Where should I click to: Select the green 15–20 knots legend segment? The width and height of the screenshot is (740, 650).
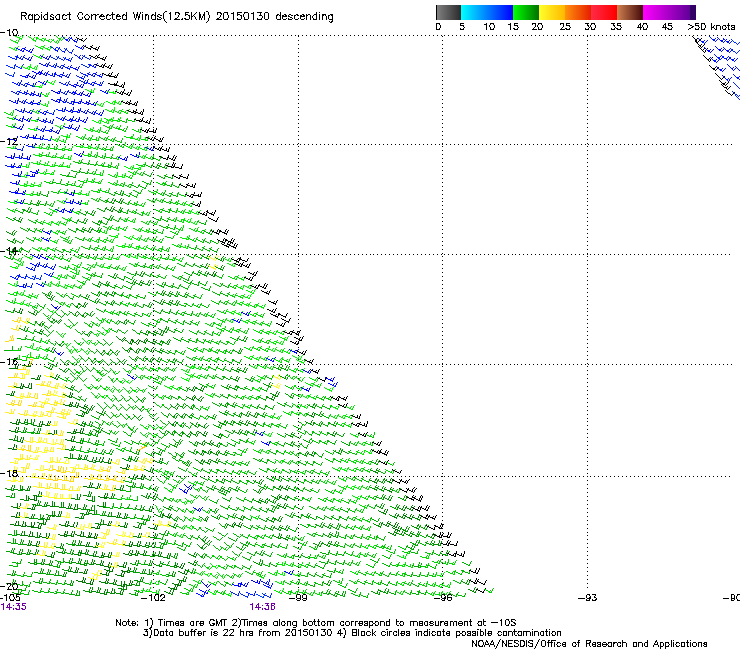pos(526,12)
